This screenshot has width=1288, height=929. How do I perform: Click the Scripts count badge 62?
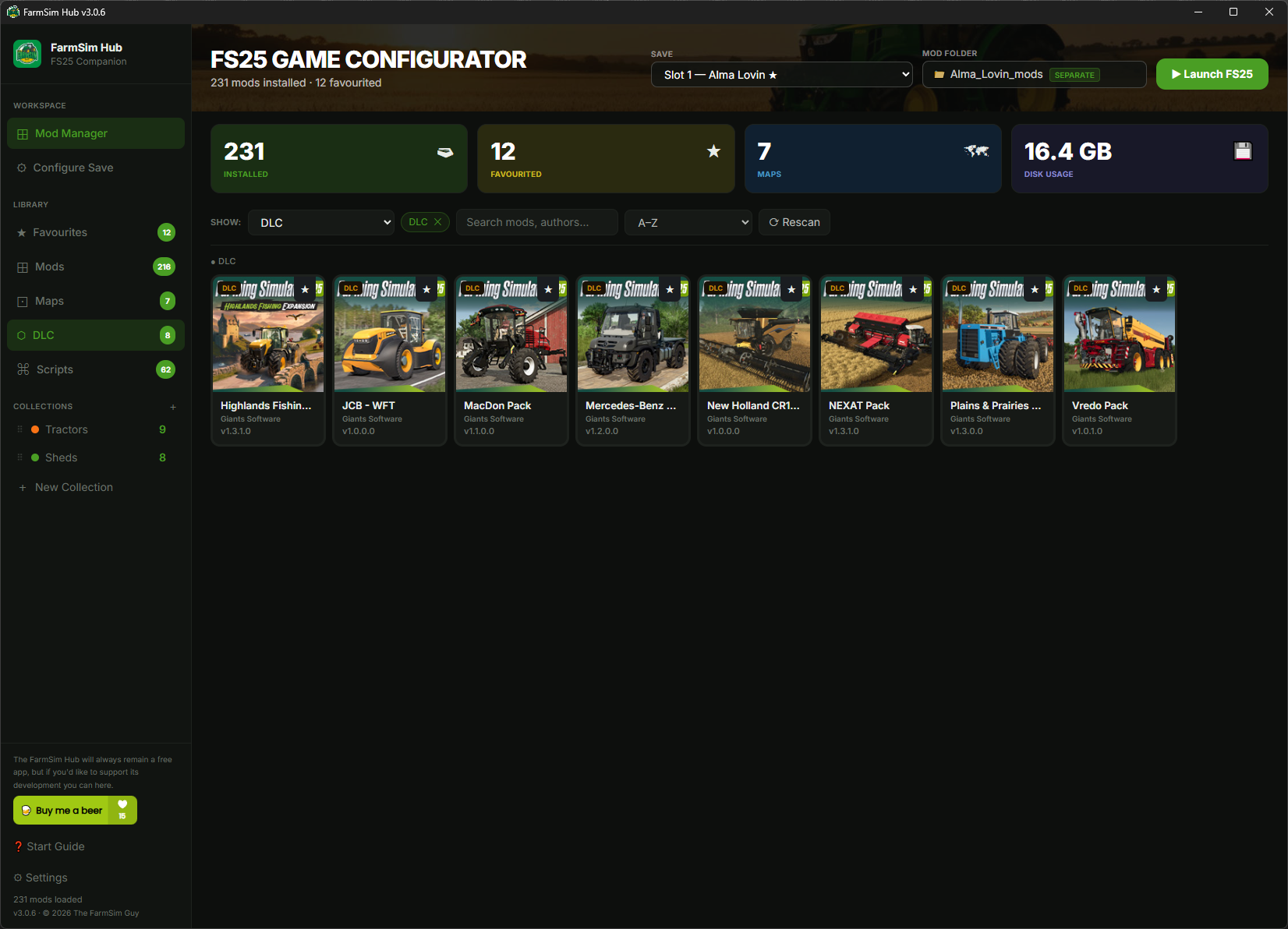(165, 369)
